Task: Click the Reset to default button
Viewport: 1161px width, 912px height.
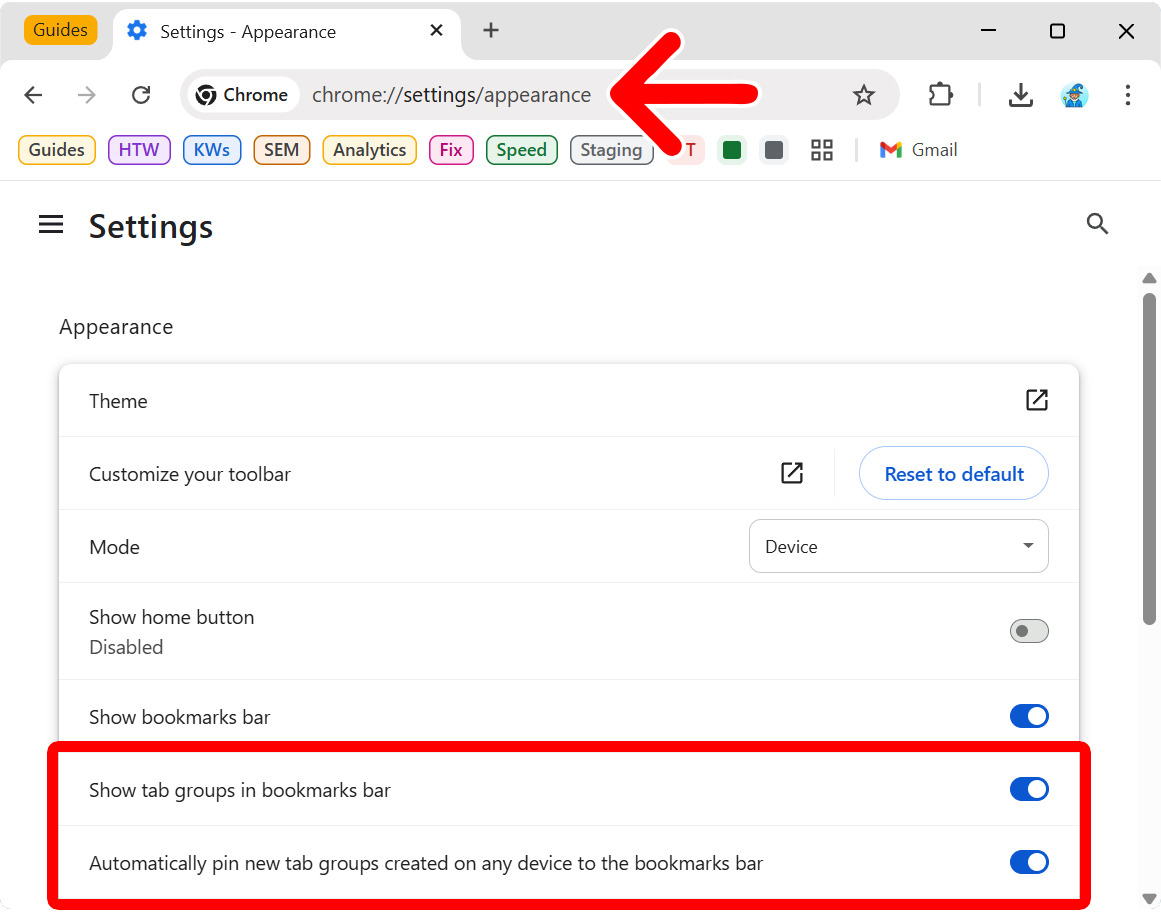Action: [x=953, y=473]
